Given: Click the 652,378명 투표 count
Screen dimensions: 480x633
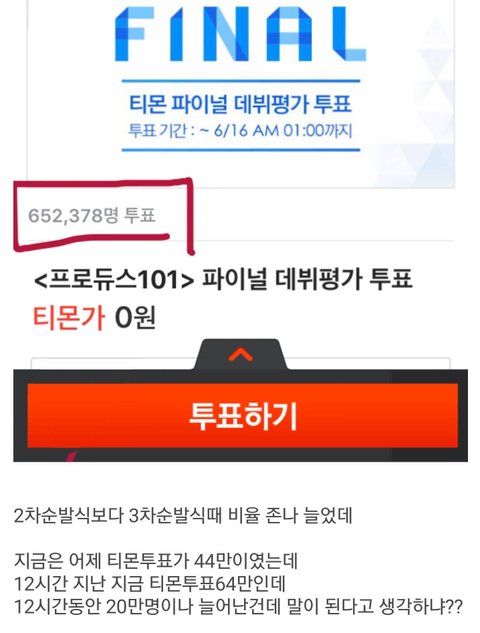Looking at the screenshot, I should 92,215.
